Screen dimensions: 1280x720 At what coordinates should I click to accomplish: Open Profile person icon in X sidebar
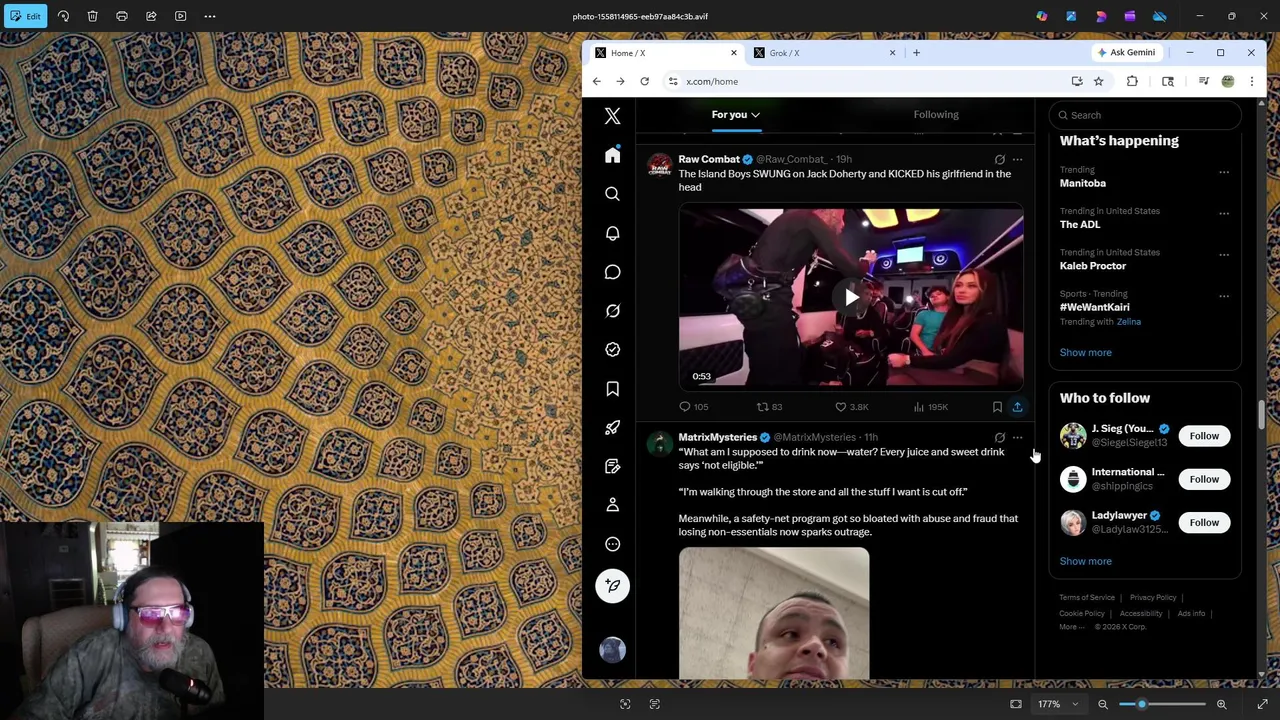tap(612, 505)
